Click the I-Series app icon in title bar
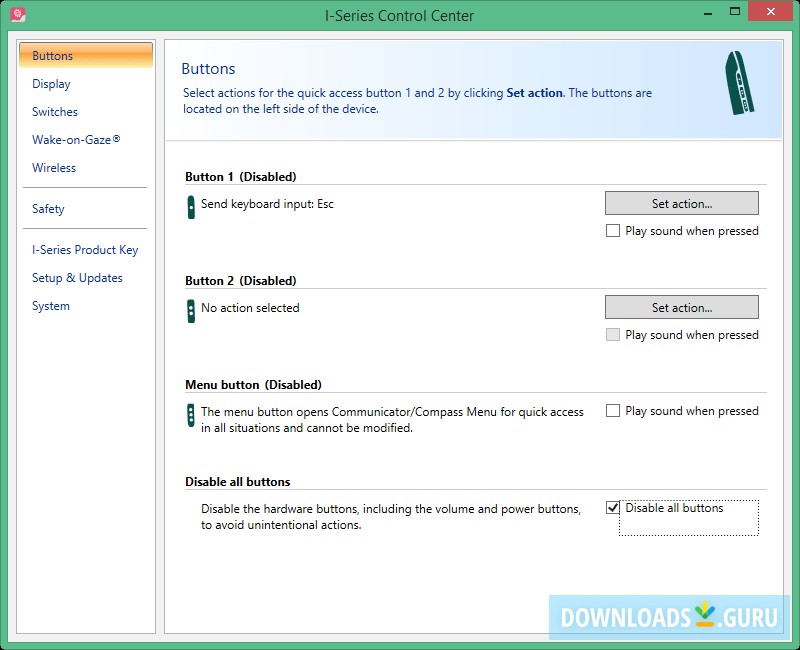 (17, 15)
